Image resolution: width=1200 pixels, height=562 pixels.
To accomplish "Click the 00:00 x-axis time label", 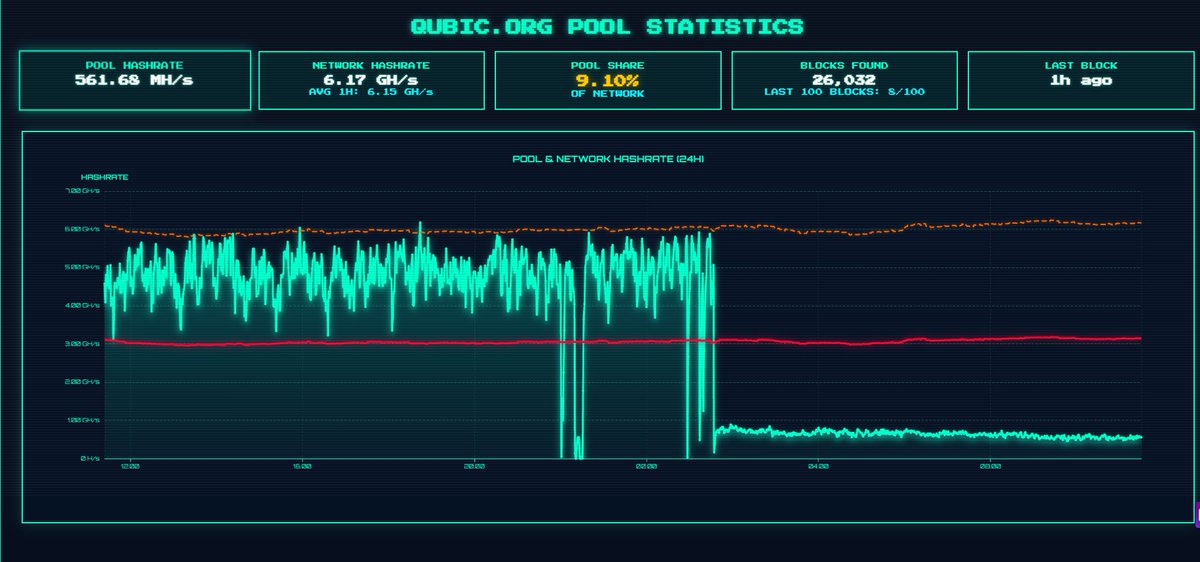I will [x=646, y=466].
